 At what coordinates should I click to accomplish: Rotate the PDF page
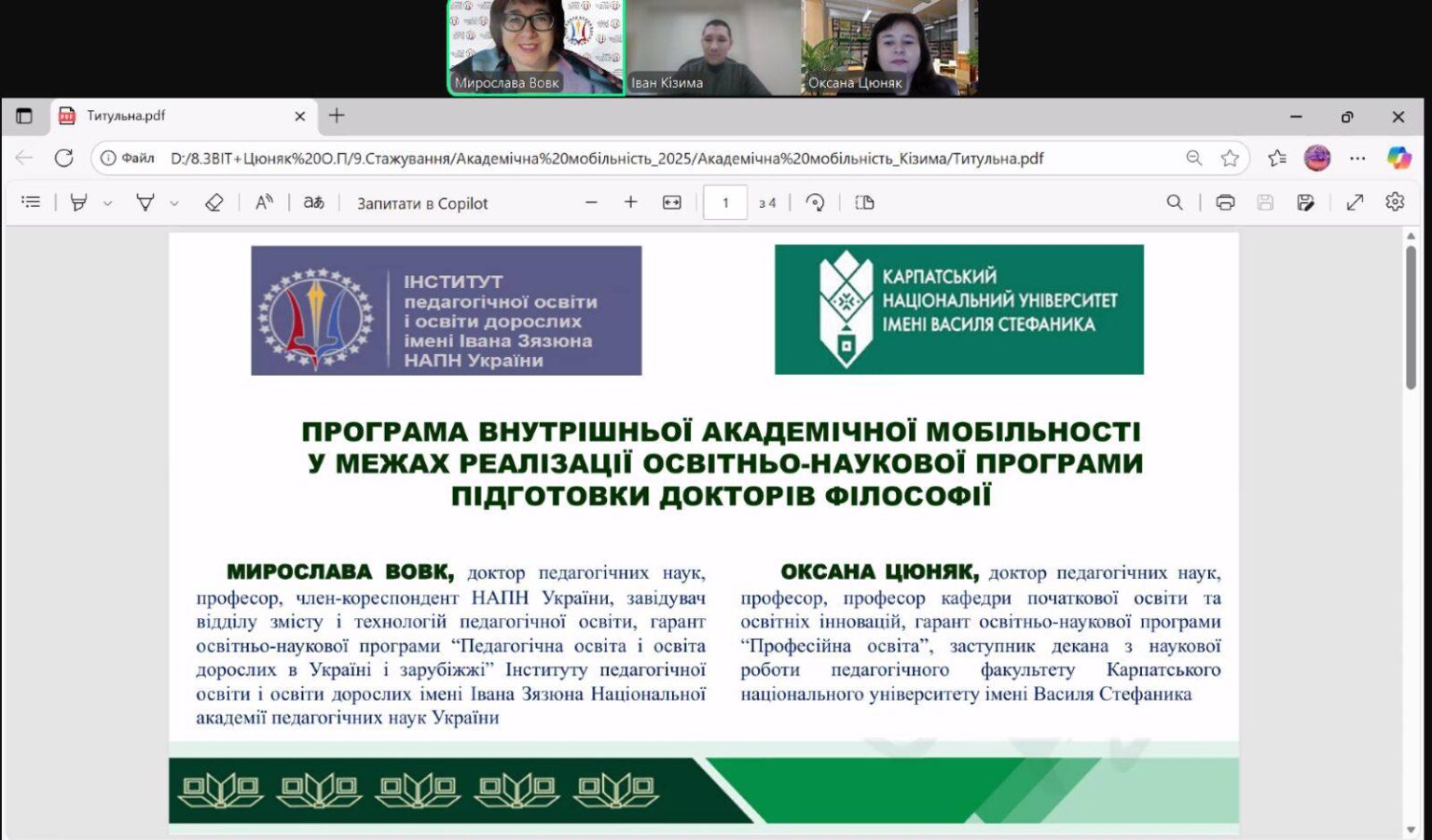point(816,202)
